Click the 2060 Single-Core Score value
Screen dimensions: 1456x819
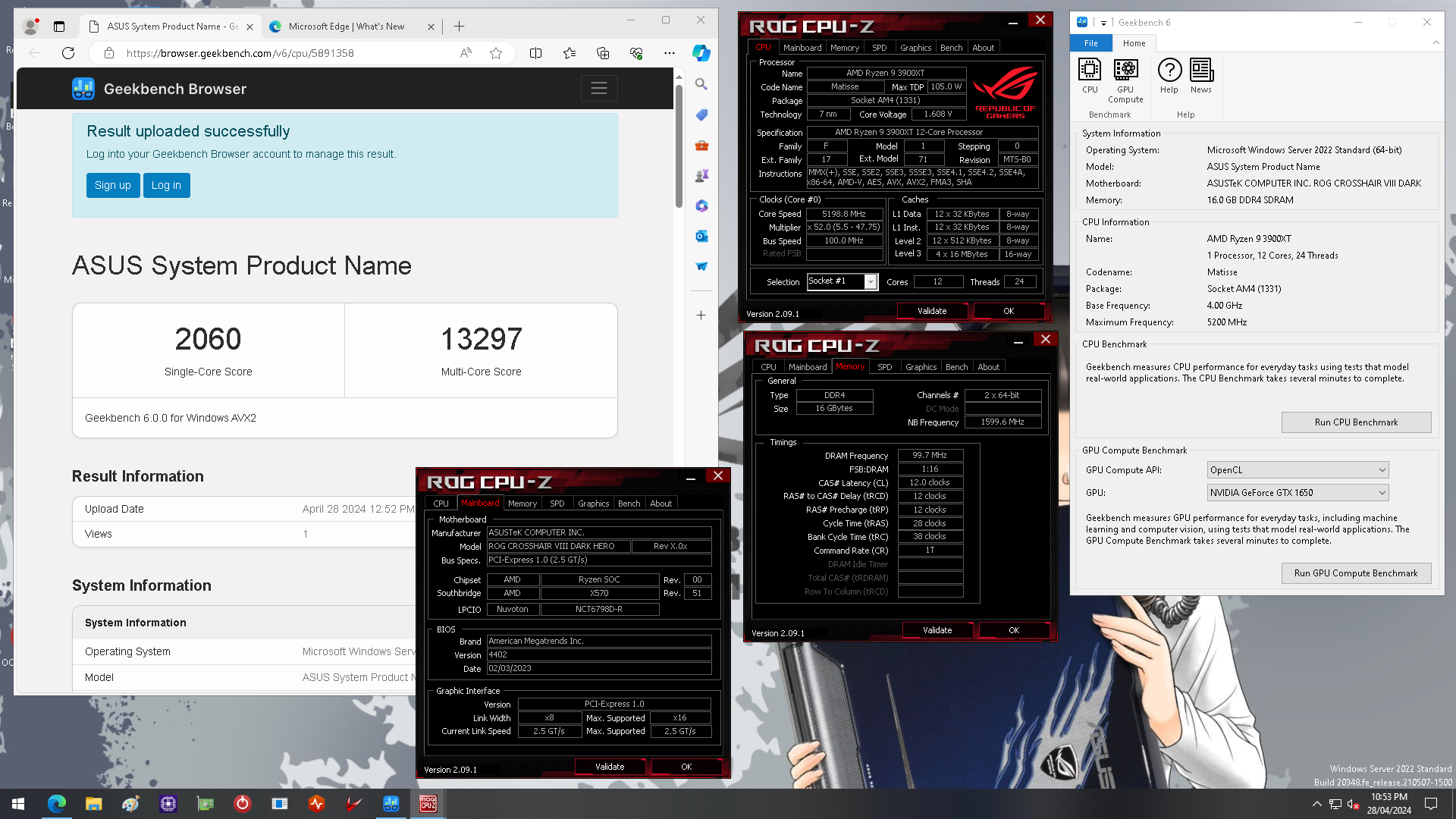(208, 339)
